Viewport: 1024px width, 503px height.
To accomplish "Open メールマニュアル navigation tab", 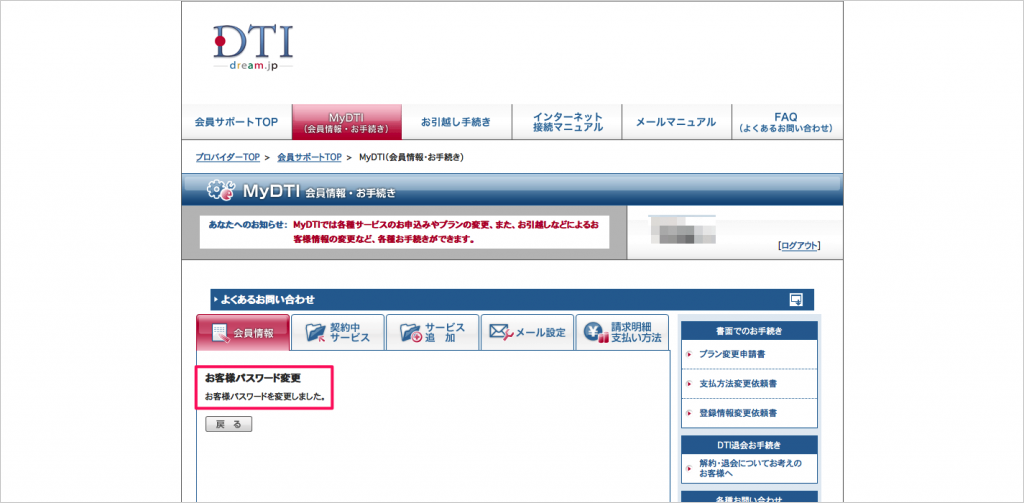I will [x=676, y=122].
